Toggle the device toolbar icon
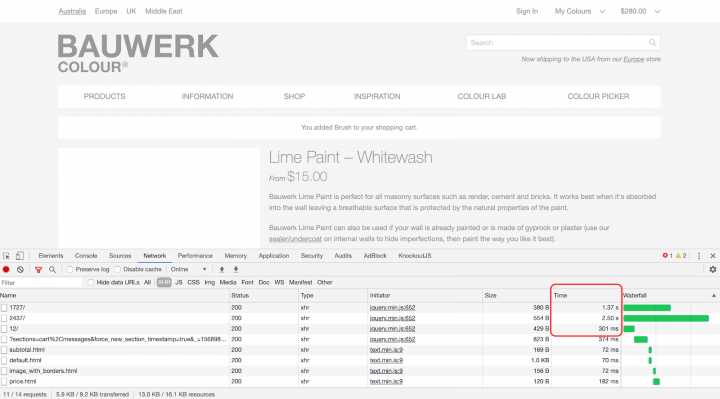The height and width of the screenshot is (399, 720). pyautogui.click(x=20, y=256)
